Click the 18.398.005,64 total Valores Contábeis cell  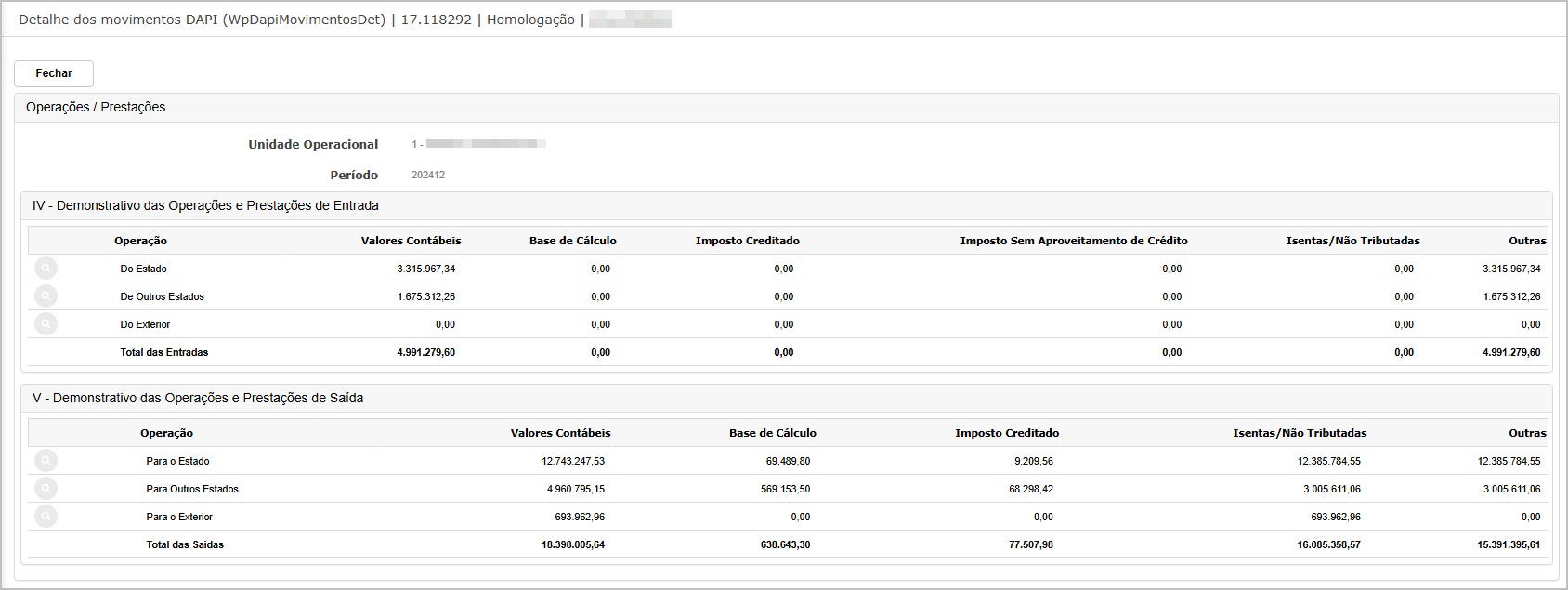(x=572, y=544)
